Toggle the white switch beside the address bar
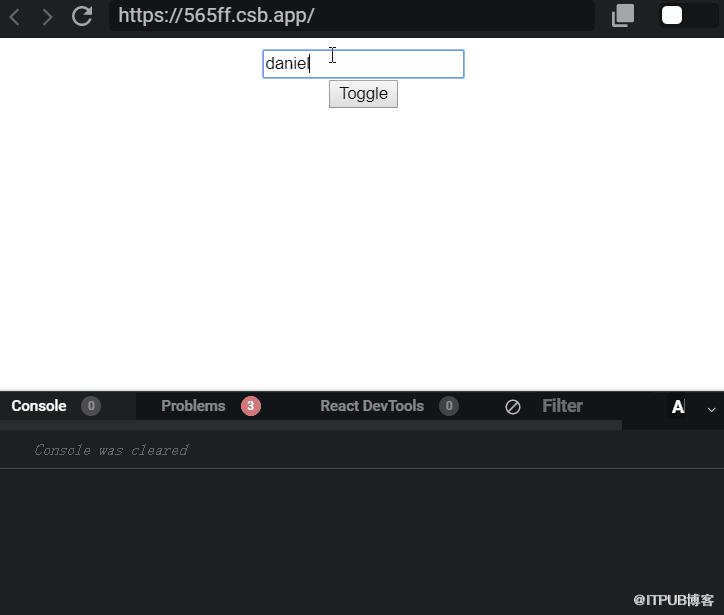The height and width of the screenshot is (615, 724). (x=690, y=15)
